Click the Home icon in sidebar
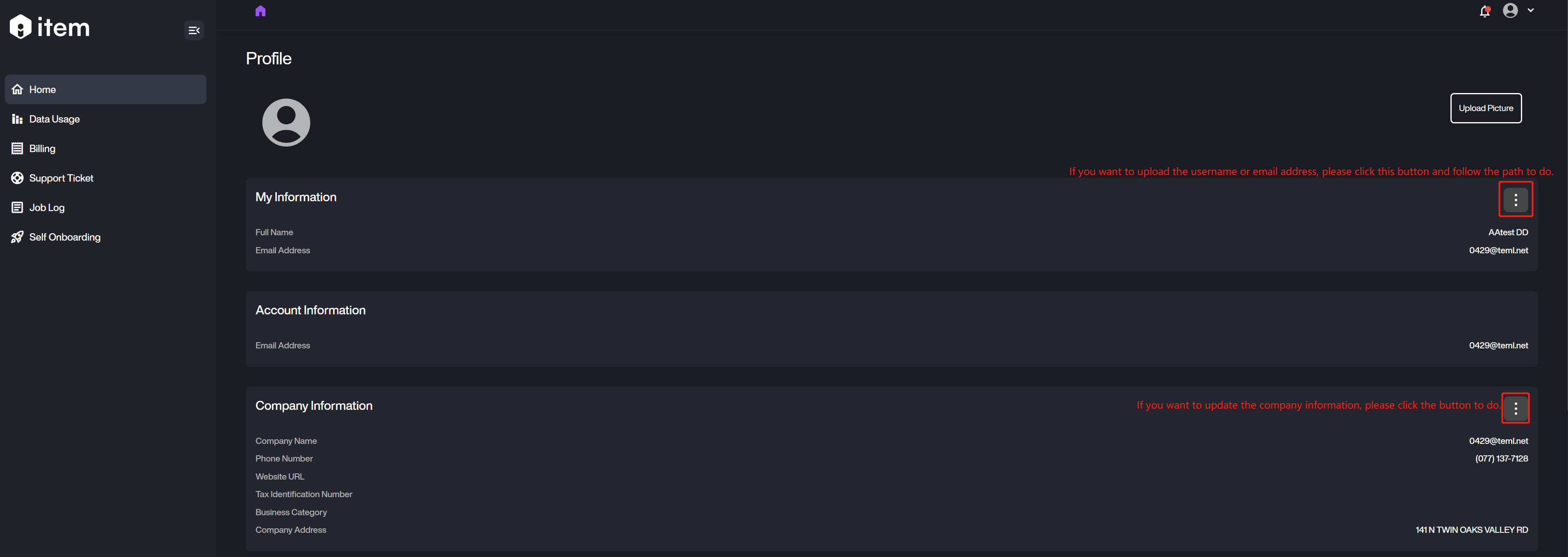Image resolution: width=1568 pixels, height=557 pixels. point(17,89)
